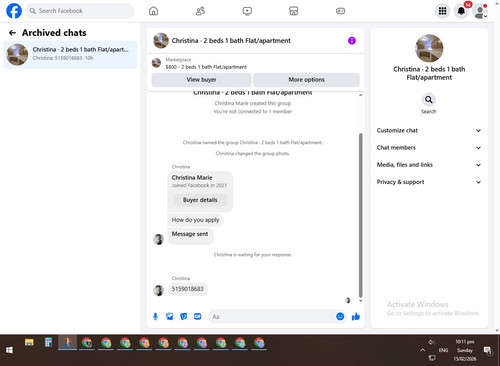This screenshot has height=366, width=500.
Task: Click the voice clip microphone icon
Action: 155,316
